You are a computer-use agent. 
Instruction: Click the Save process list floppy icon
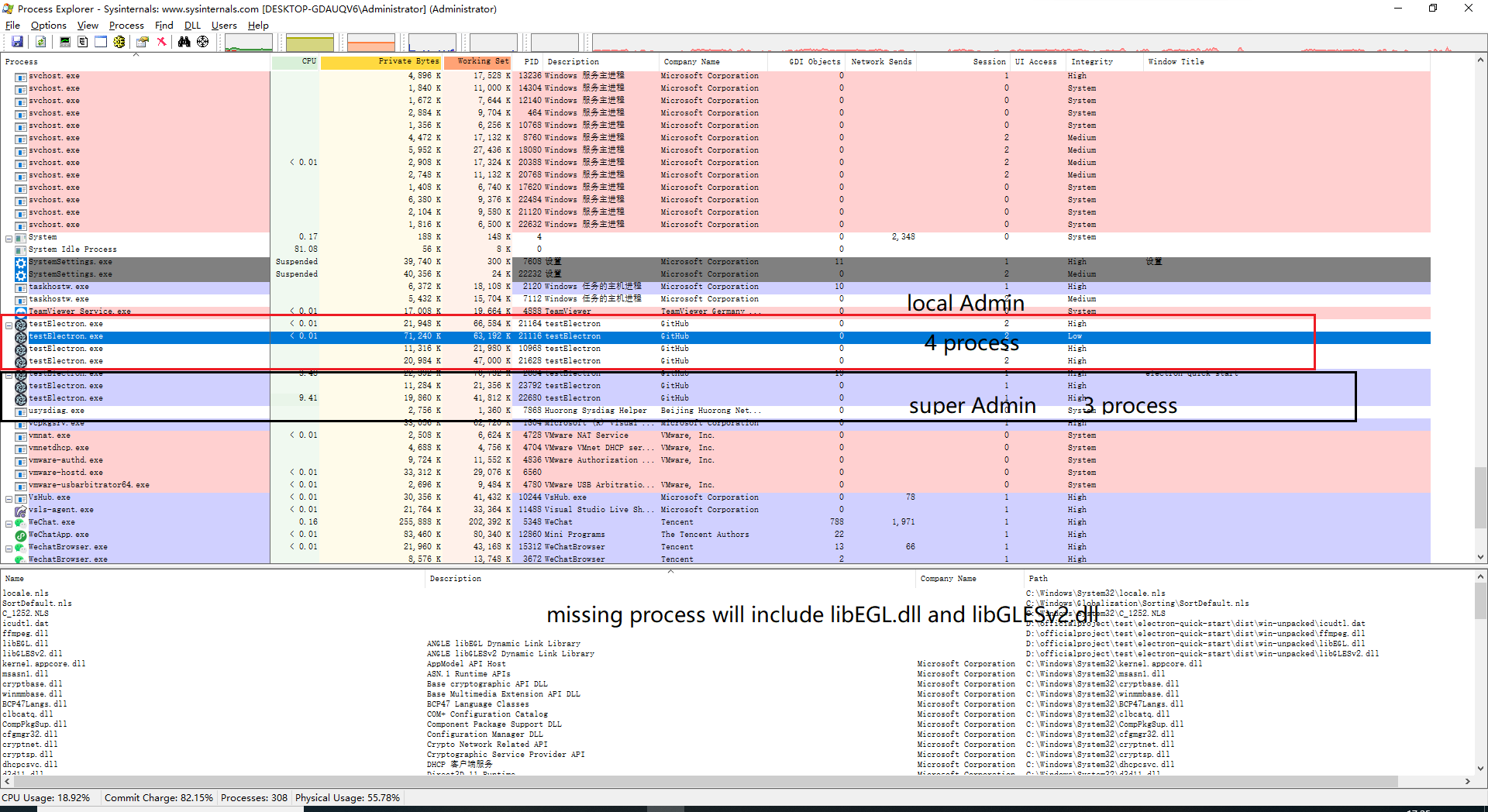[17, 42]
